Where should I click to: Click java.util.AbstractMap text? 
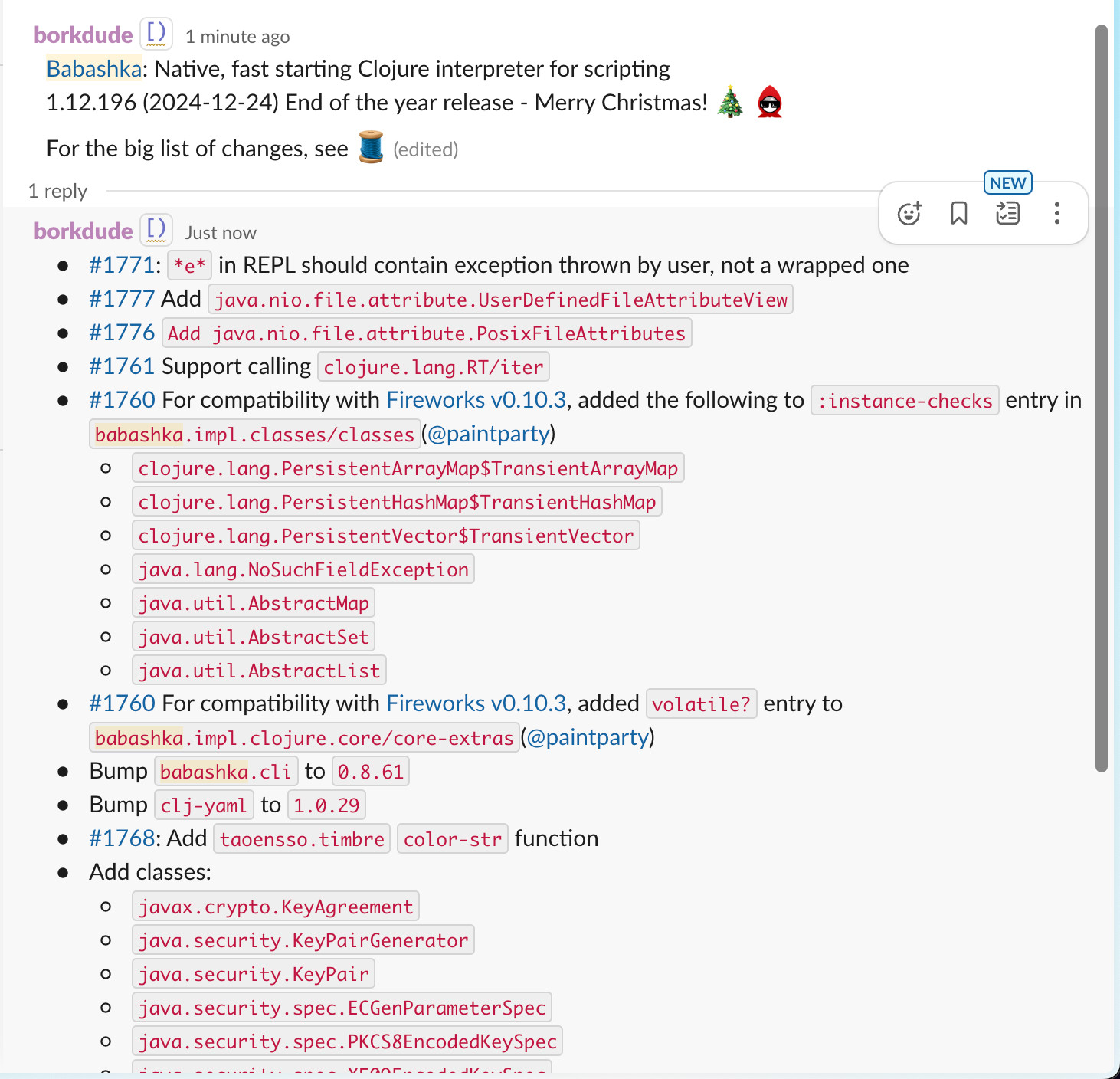[254, 603]
